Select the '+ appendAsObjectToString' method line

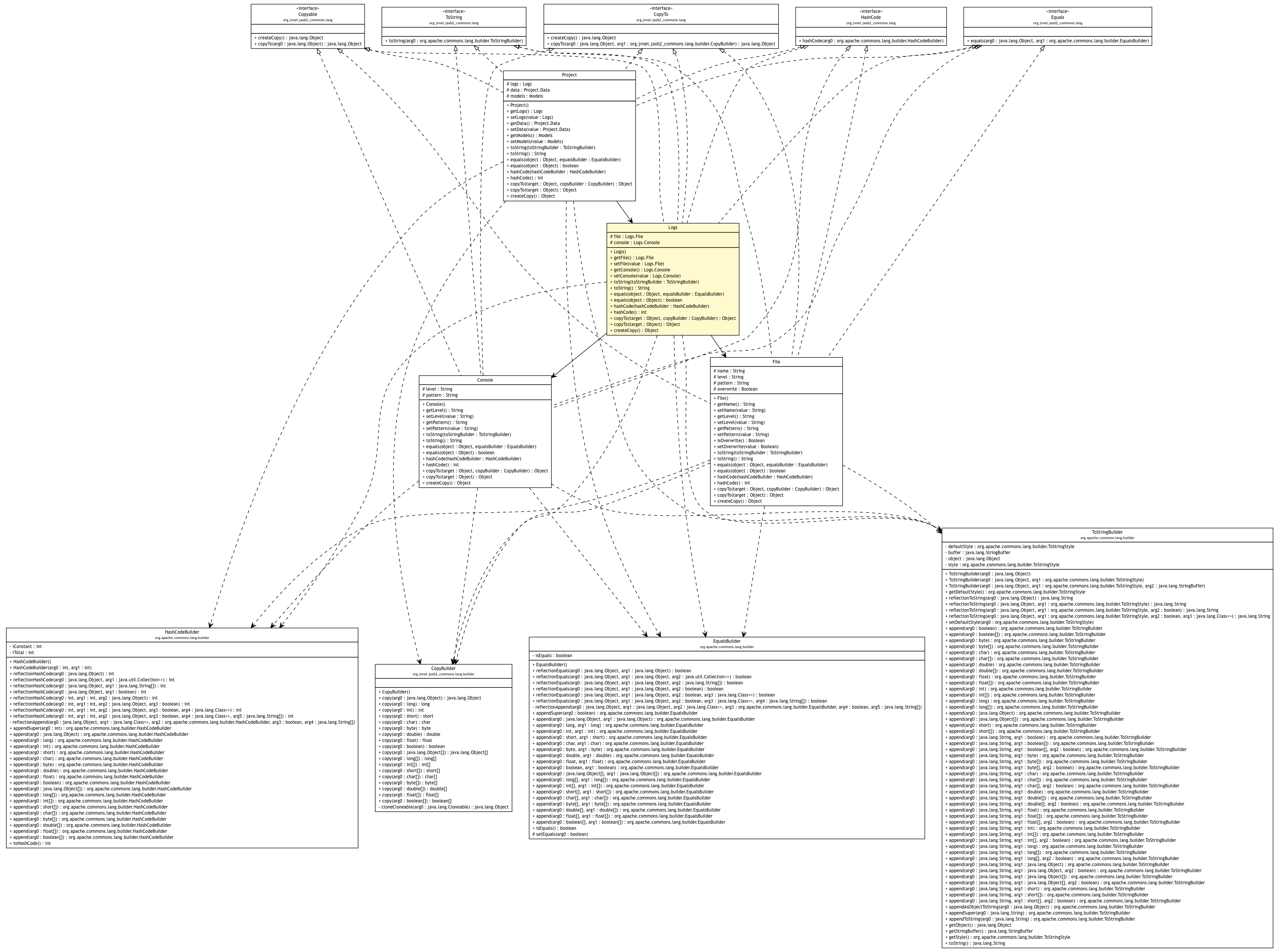coord(1050,907)
